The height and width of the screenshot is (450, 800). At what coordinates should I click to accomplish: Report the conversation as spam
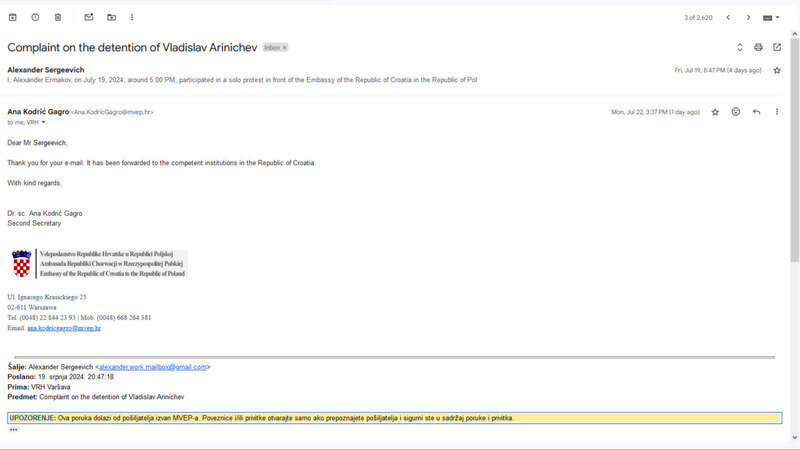point(35,17)
